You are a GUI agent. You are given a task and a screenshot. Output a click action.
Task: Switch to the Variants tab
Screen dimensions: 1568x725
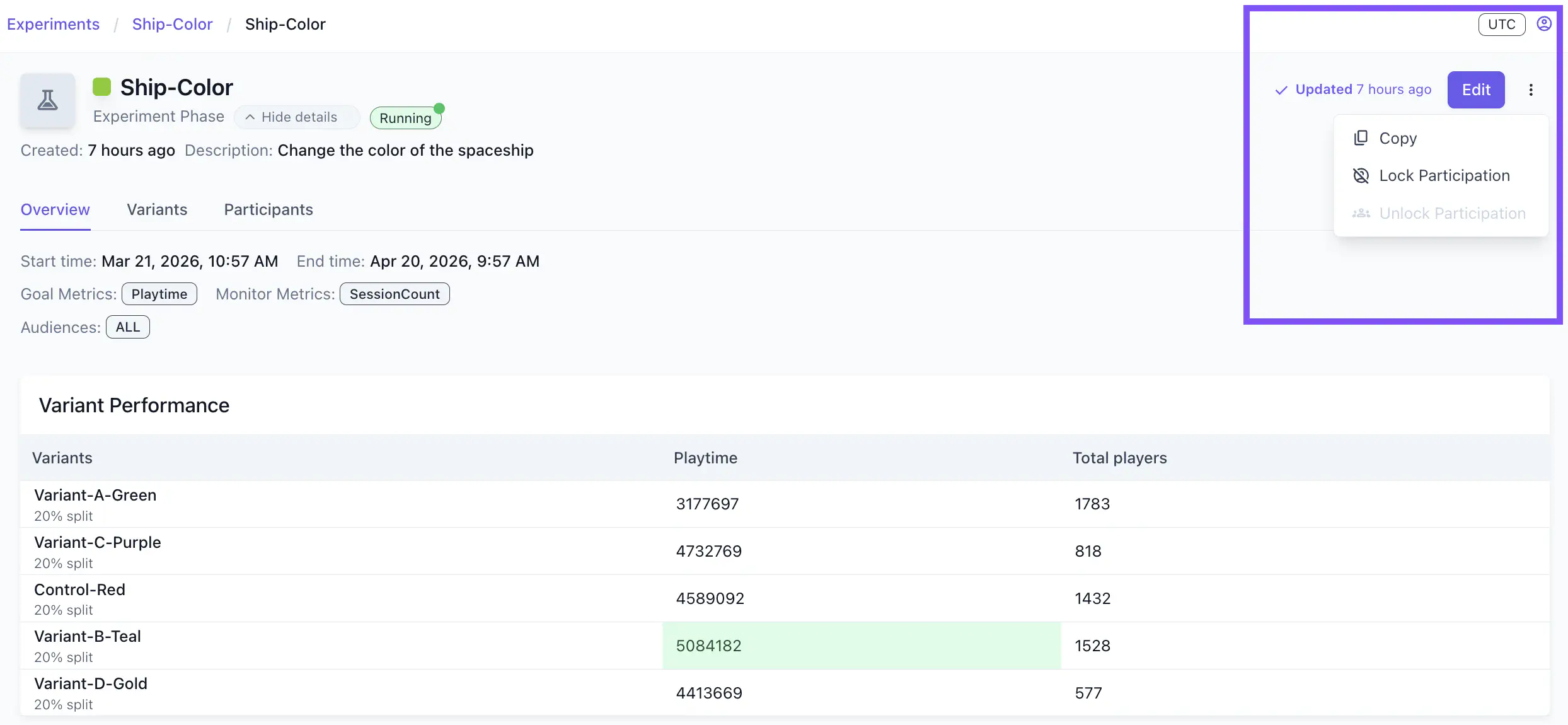pyautogui.click(x=157, y=210)
